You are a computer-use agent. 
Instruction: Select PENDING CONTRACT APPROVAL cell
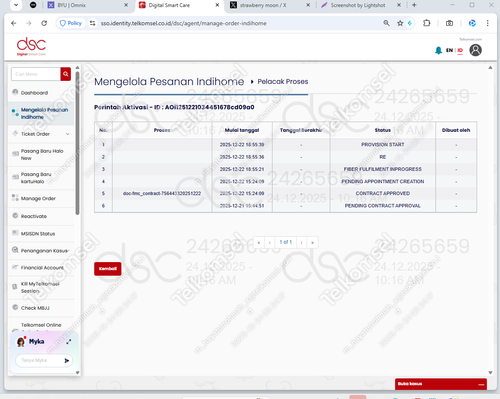(x=383, y=206)
